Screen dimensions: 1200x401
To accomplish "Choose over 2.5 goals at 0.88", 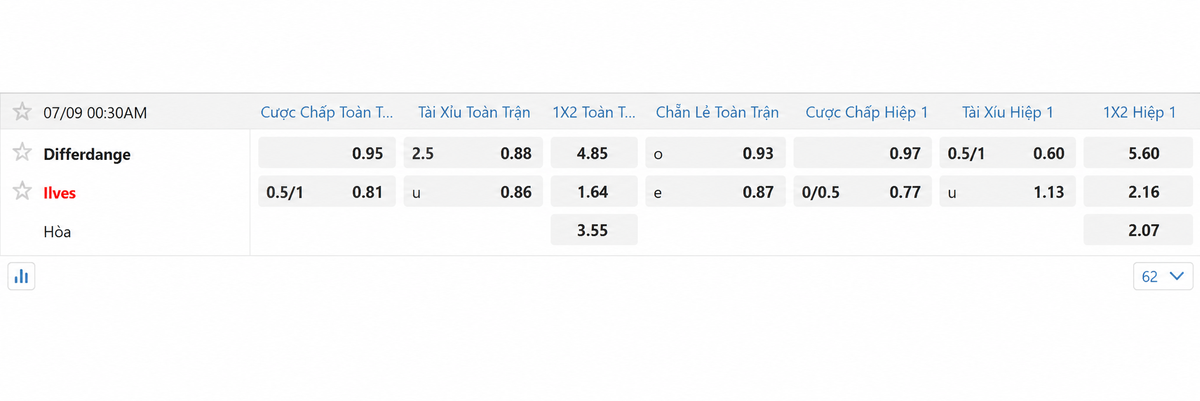I will 474,154.
